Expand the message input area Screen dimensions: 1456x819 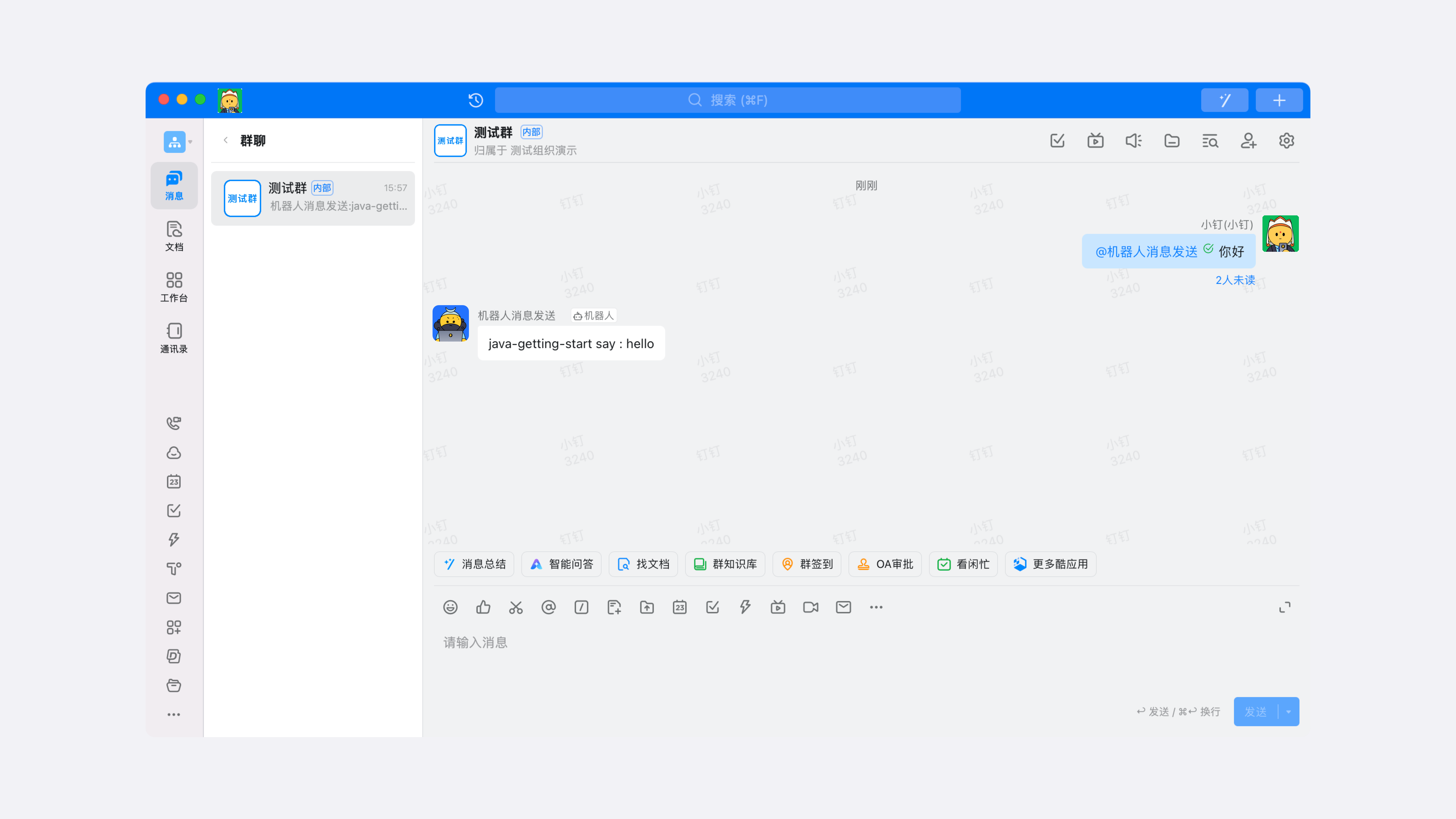(x=1284, y=607)
